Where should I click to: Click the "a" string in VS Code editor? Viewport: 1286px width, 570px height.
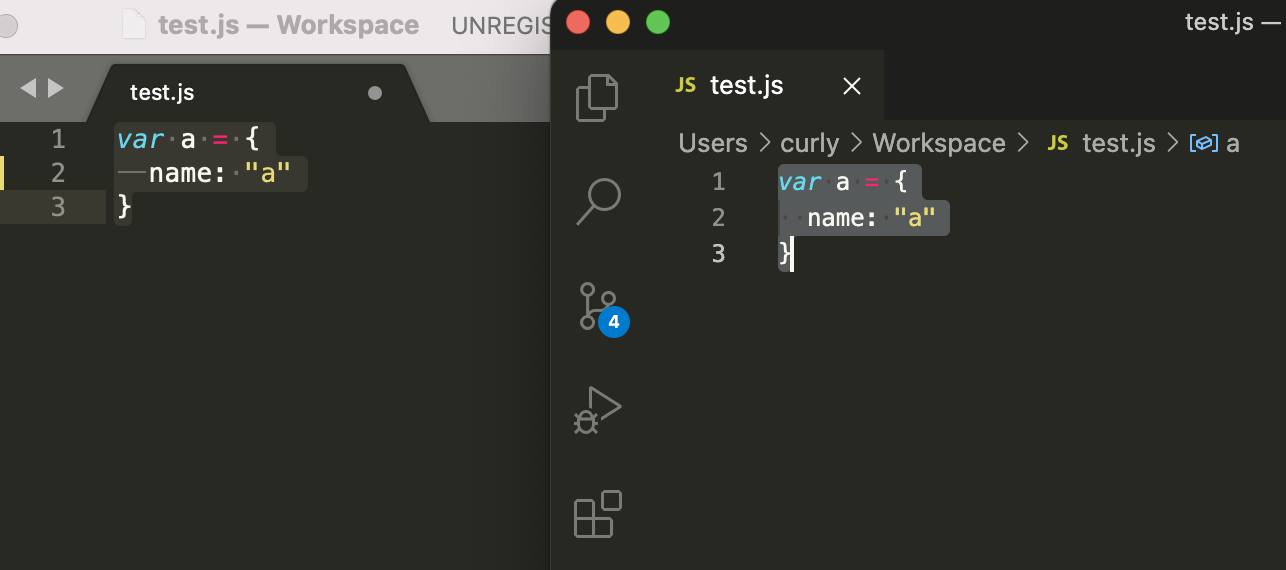tap(914, 217)
